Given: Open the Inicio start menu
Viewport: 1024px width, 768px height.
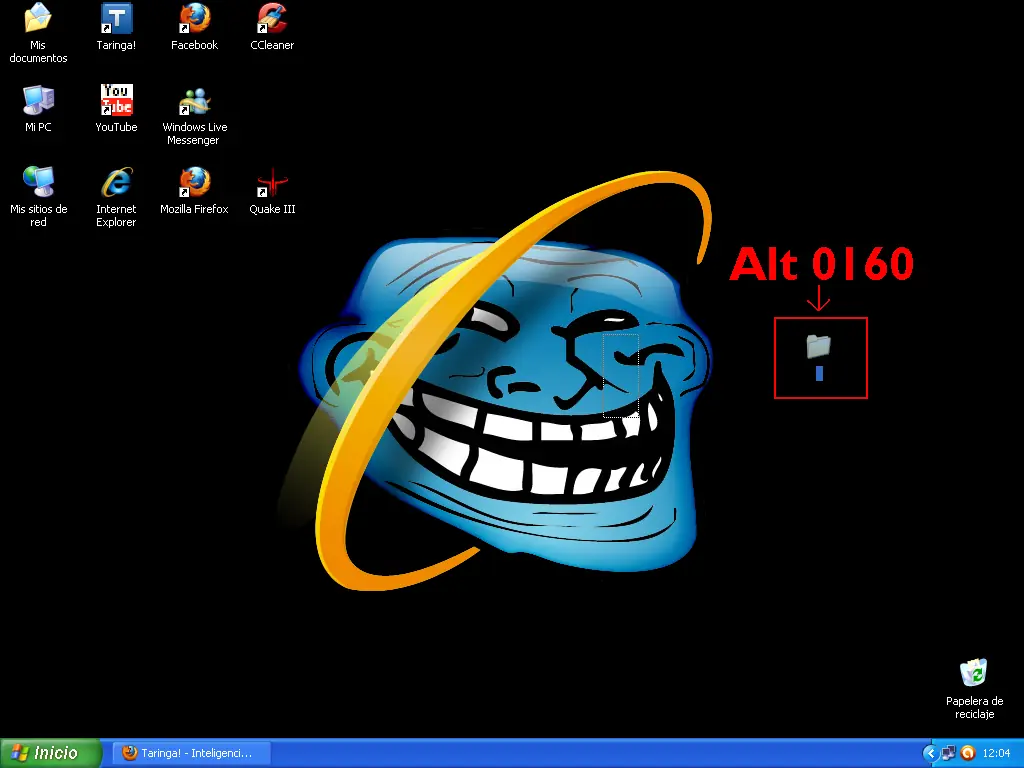Looking at the screenshot, I should [51, 753].
